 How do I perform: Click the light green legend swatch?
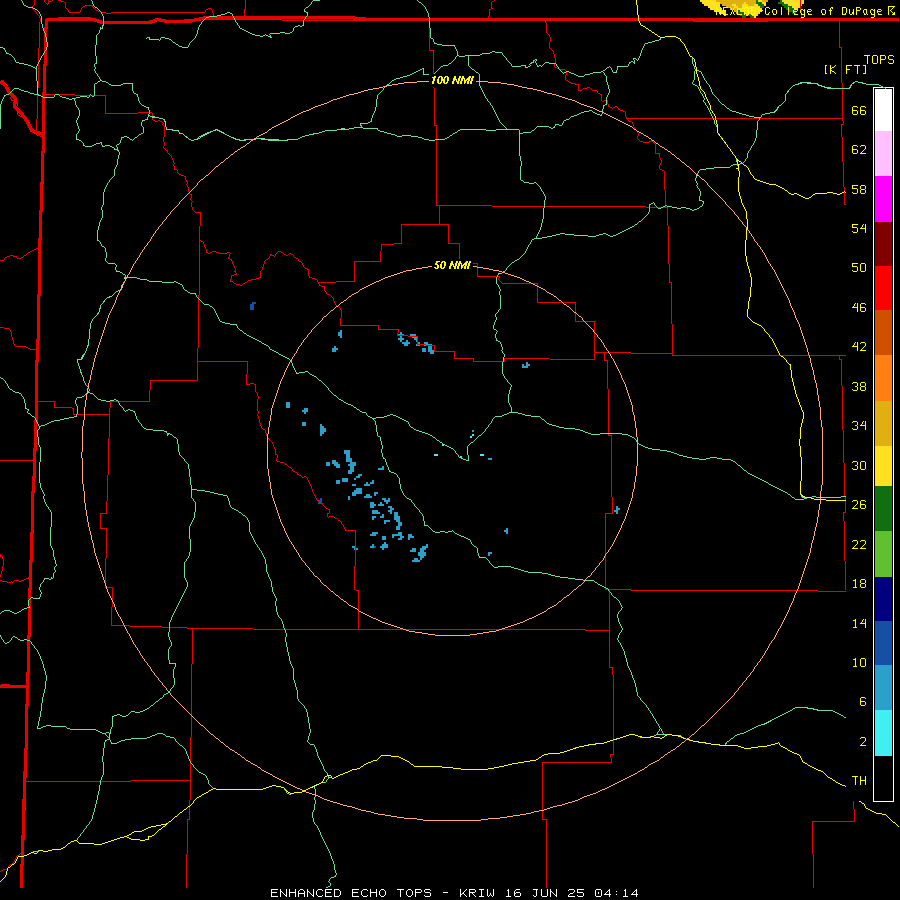click(x=883, y=554)
